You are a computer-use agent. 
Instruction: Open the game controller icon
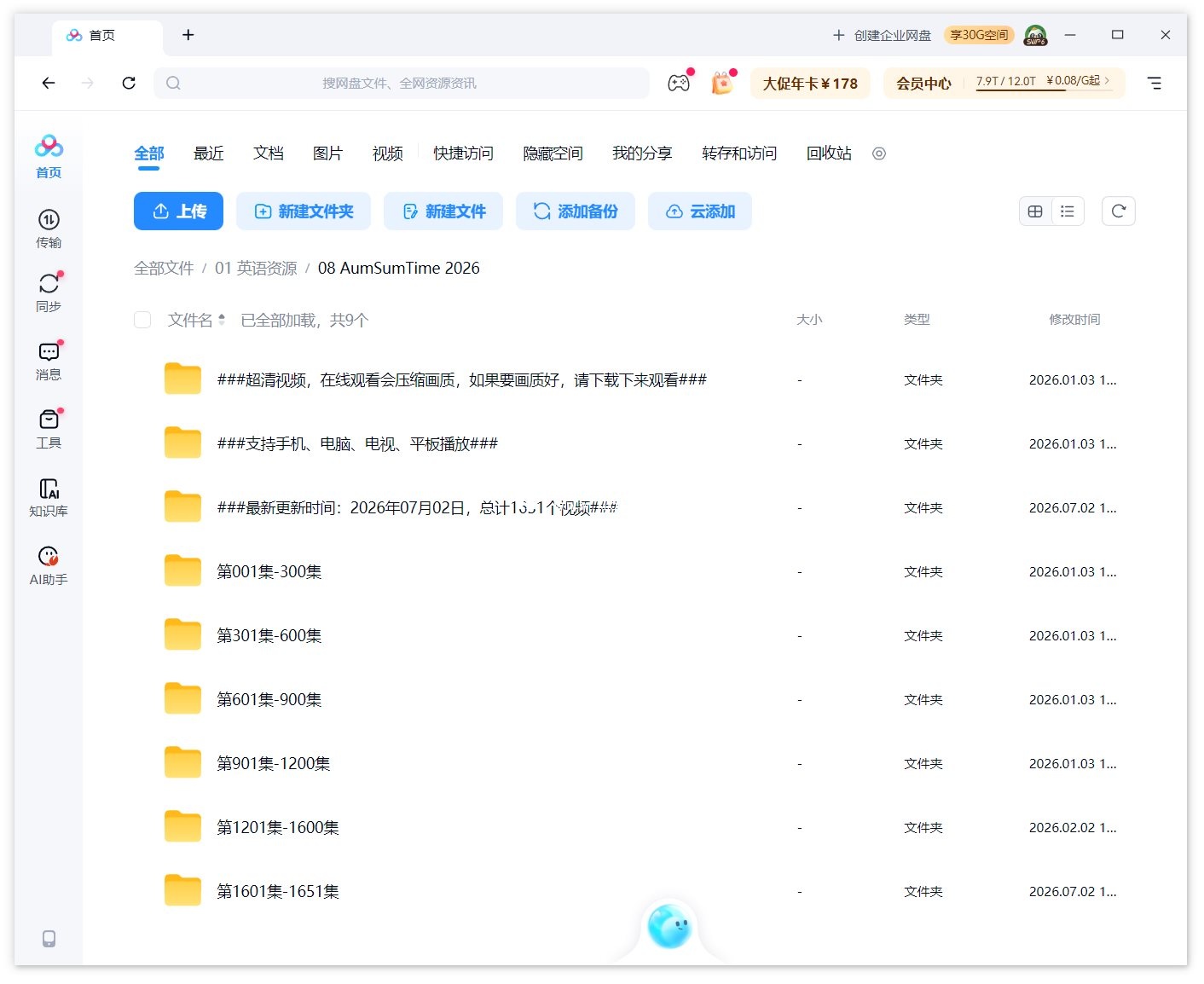click(x=679, y=83)
